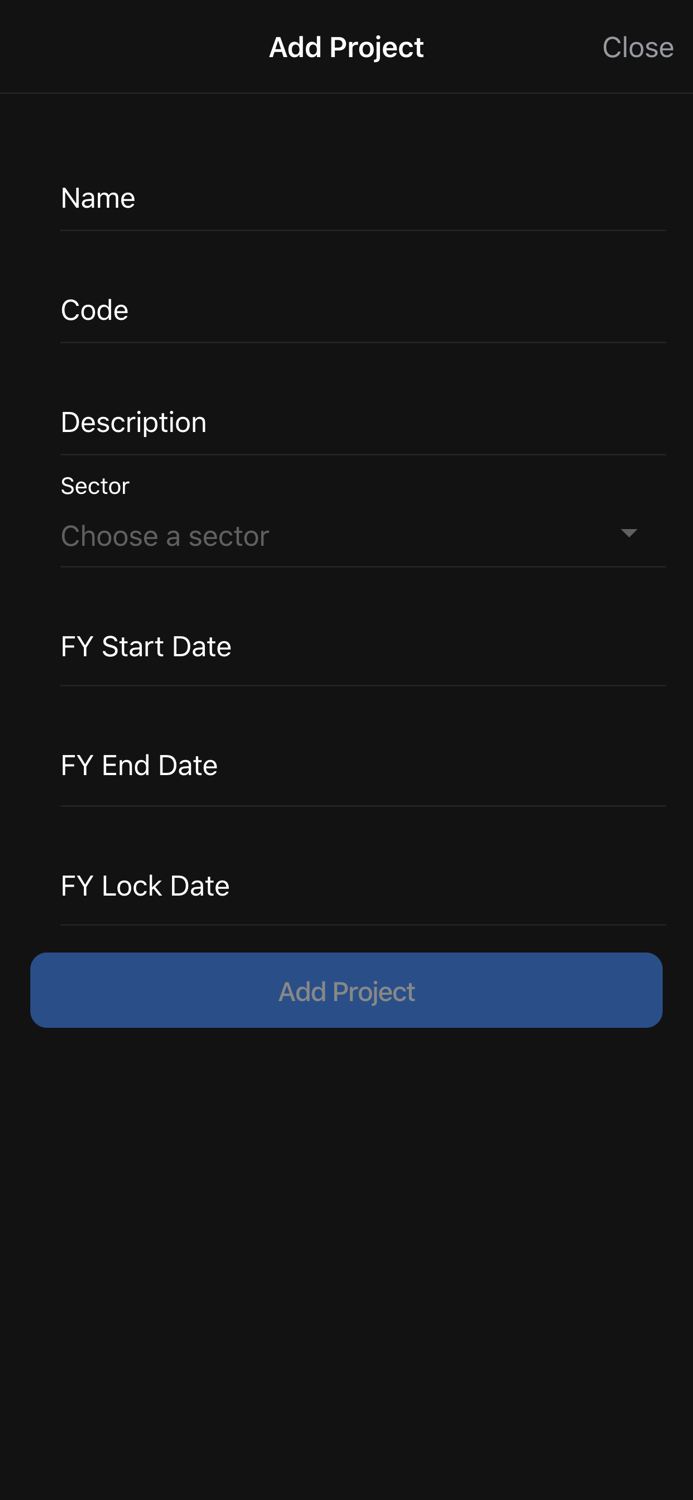The height and width of the screenshot is (1500, 693).
Task: Open the Choose a sector dropdown
Action: coord(350,536)
